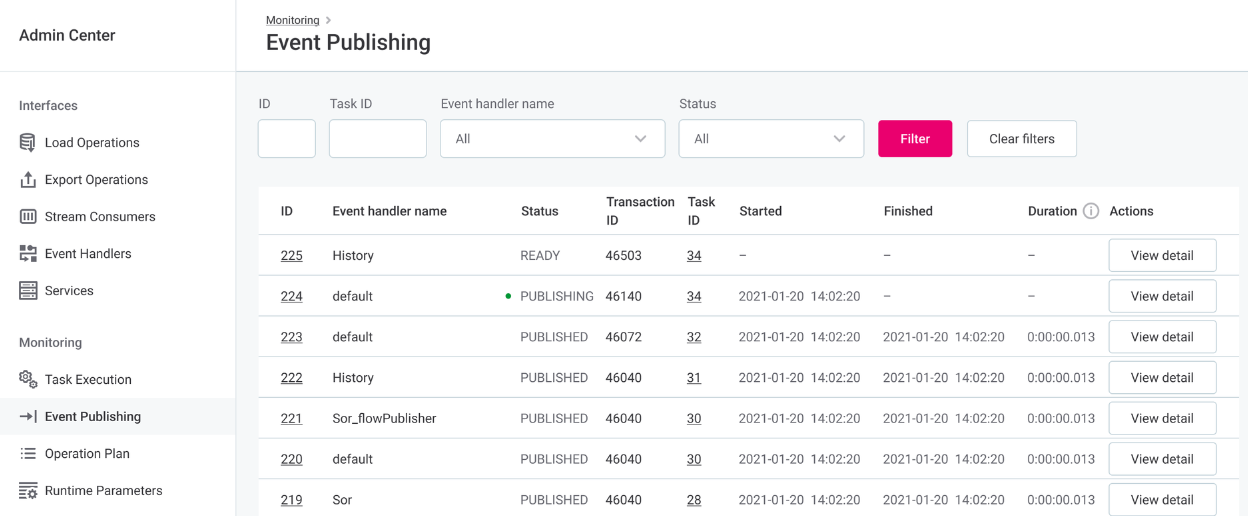The image size is (1248, 516).
Task: Select Event Publishing in the sidebar
Action: pos(92,417)
